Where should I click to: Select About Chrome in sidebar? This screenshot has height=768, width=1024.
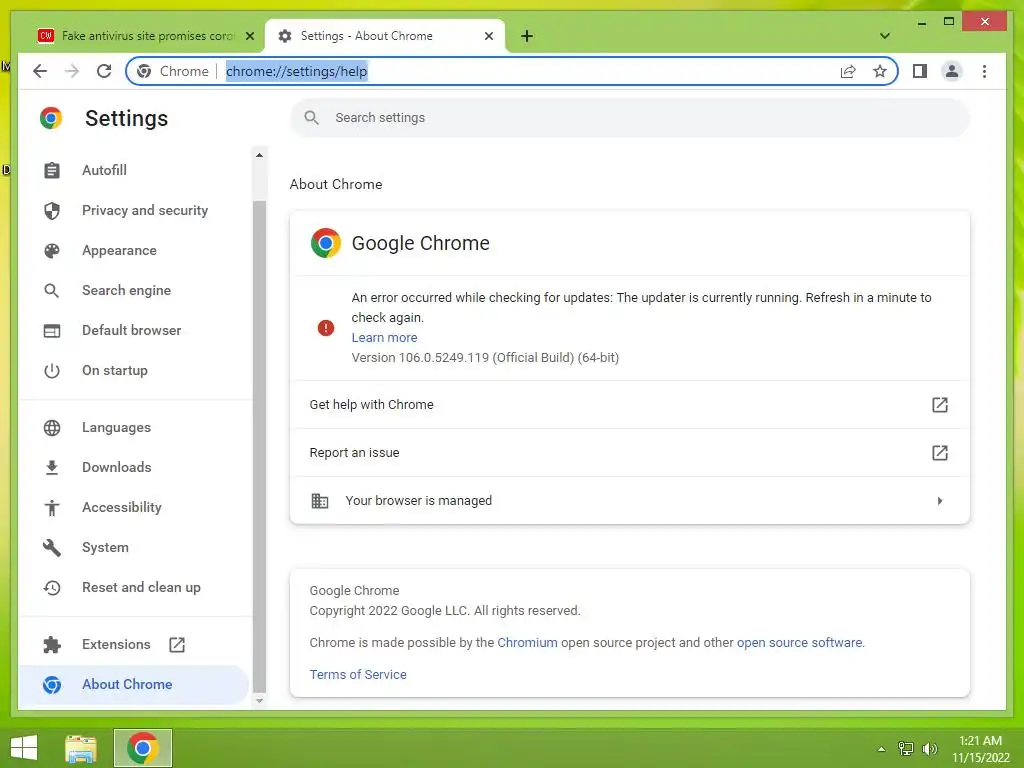(134, 684)
